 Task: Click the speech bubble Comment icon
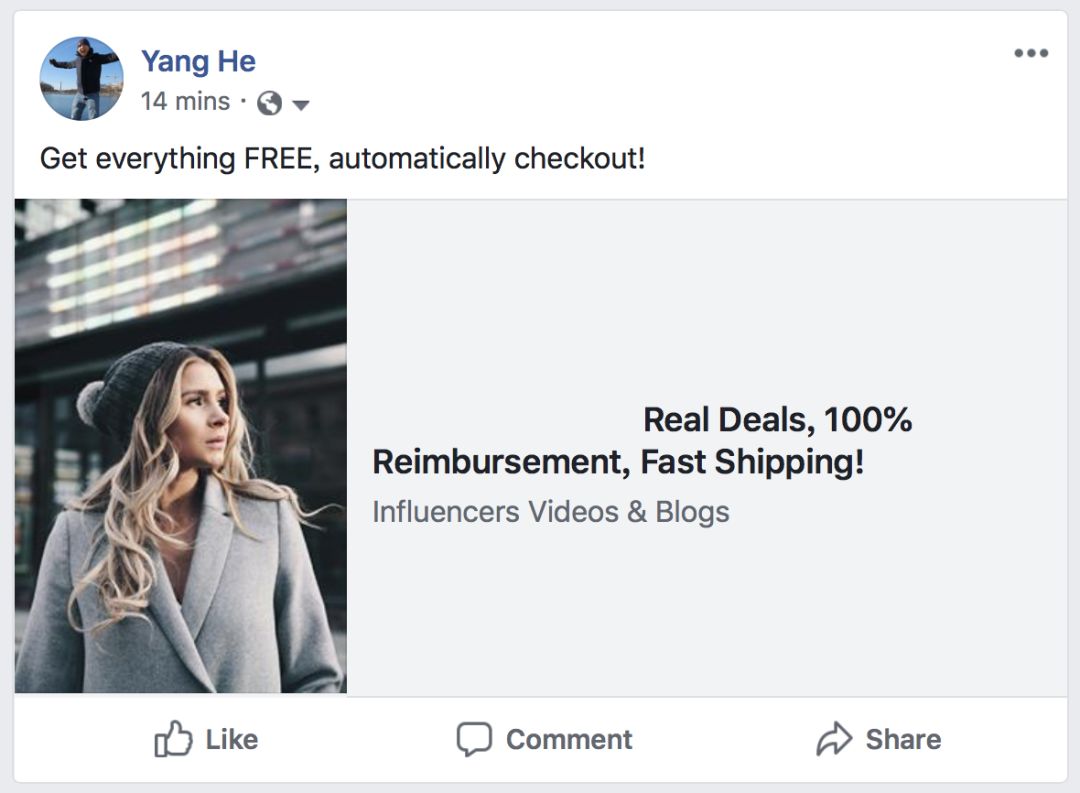click(474, 739)
